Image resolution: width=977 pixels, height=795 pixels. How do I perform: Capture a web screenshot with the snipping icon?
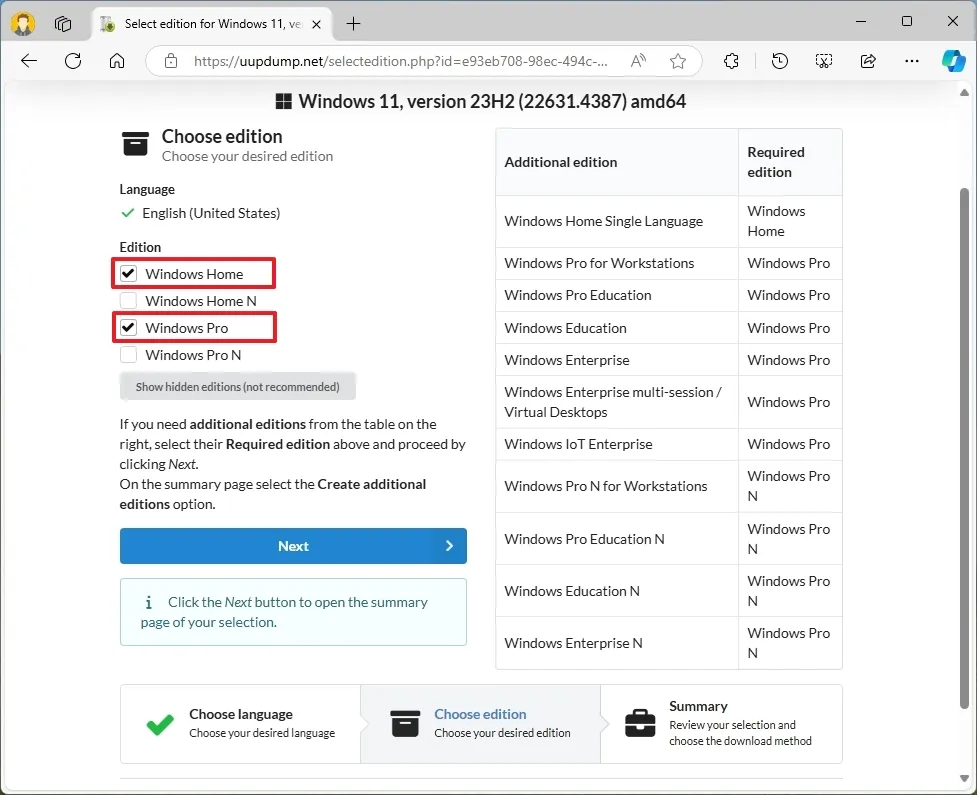(823, 60)
